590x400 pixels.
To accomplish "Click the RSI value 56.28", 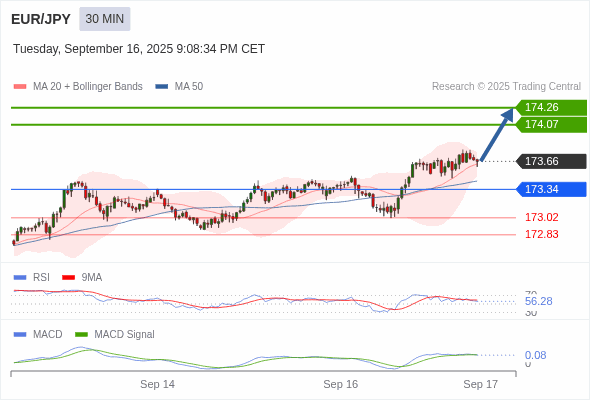I will pyautogui.click(x=538, y=301).
